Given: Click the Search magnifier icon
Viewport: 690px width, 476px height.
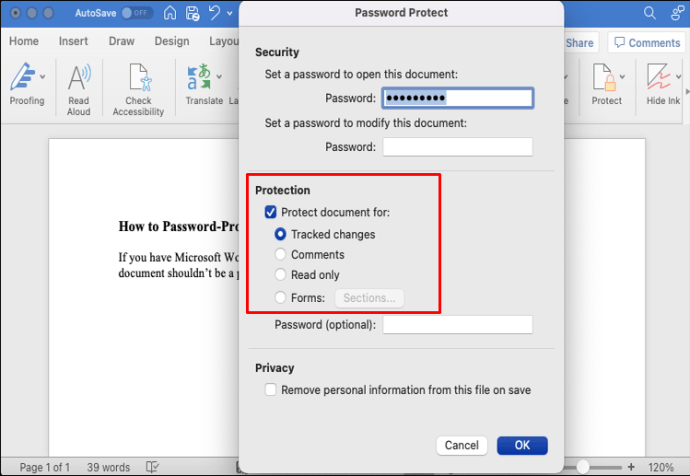Looking at the screenshot, I should pos(651,14).
